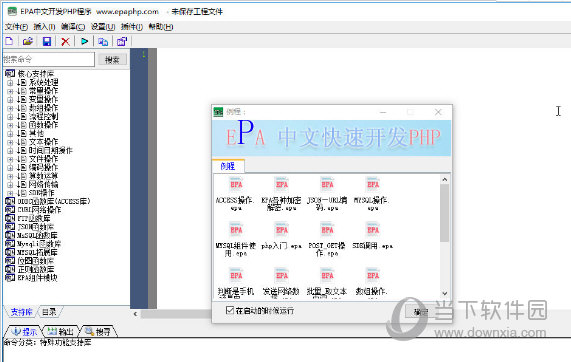Click the Open folder toolbar icon
The width and height of the screenshot is (571, 362).
28,41
